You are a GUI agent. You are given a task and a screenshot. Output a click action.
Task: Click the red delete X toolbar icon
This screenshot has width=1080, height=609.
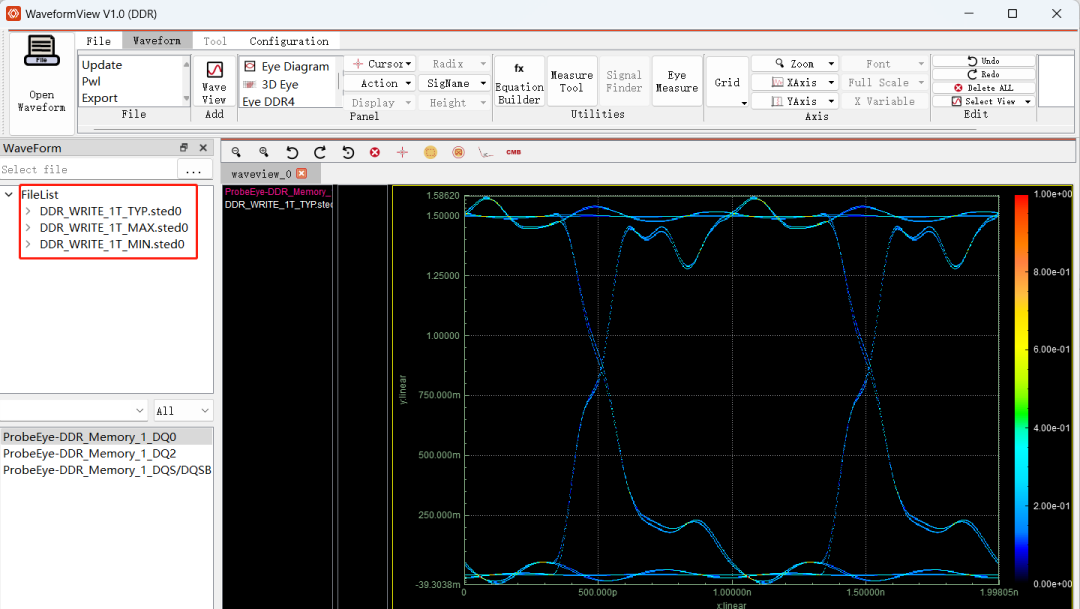pos(375,152)
